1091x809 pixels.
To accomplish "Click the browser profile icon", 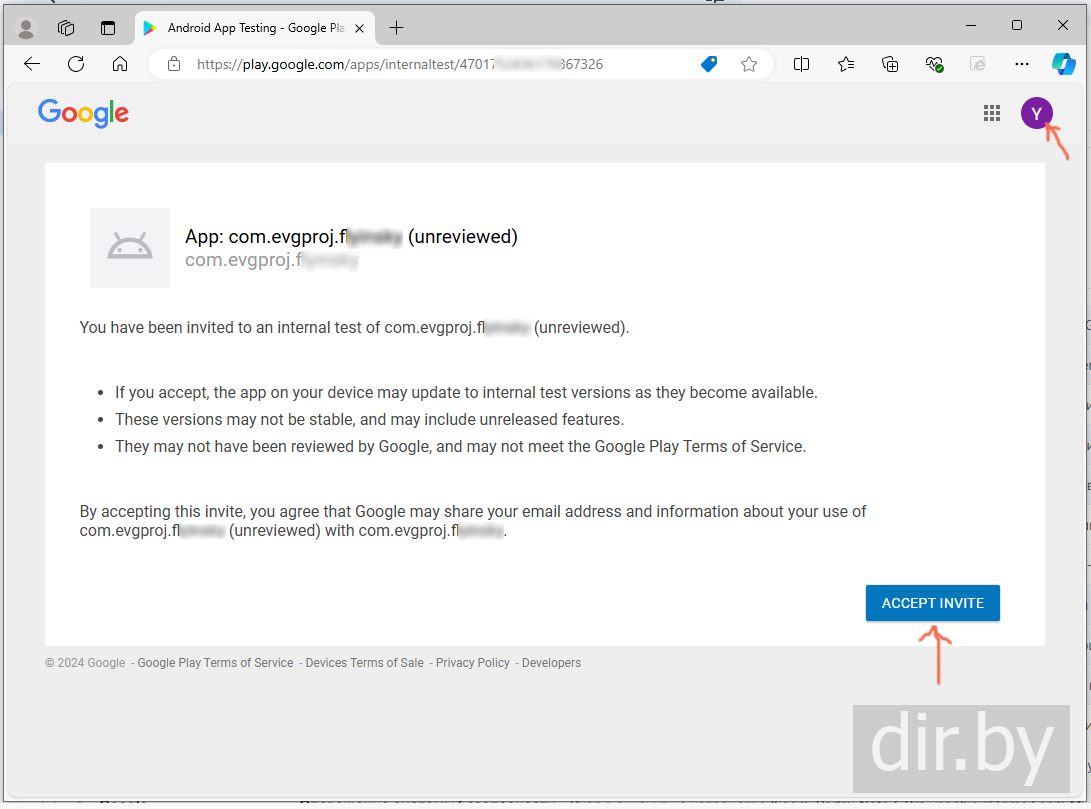I will [26, 28].
